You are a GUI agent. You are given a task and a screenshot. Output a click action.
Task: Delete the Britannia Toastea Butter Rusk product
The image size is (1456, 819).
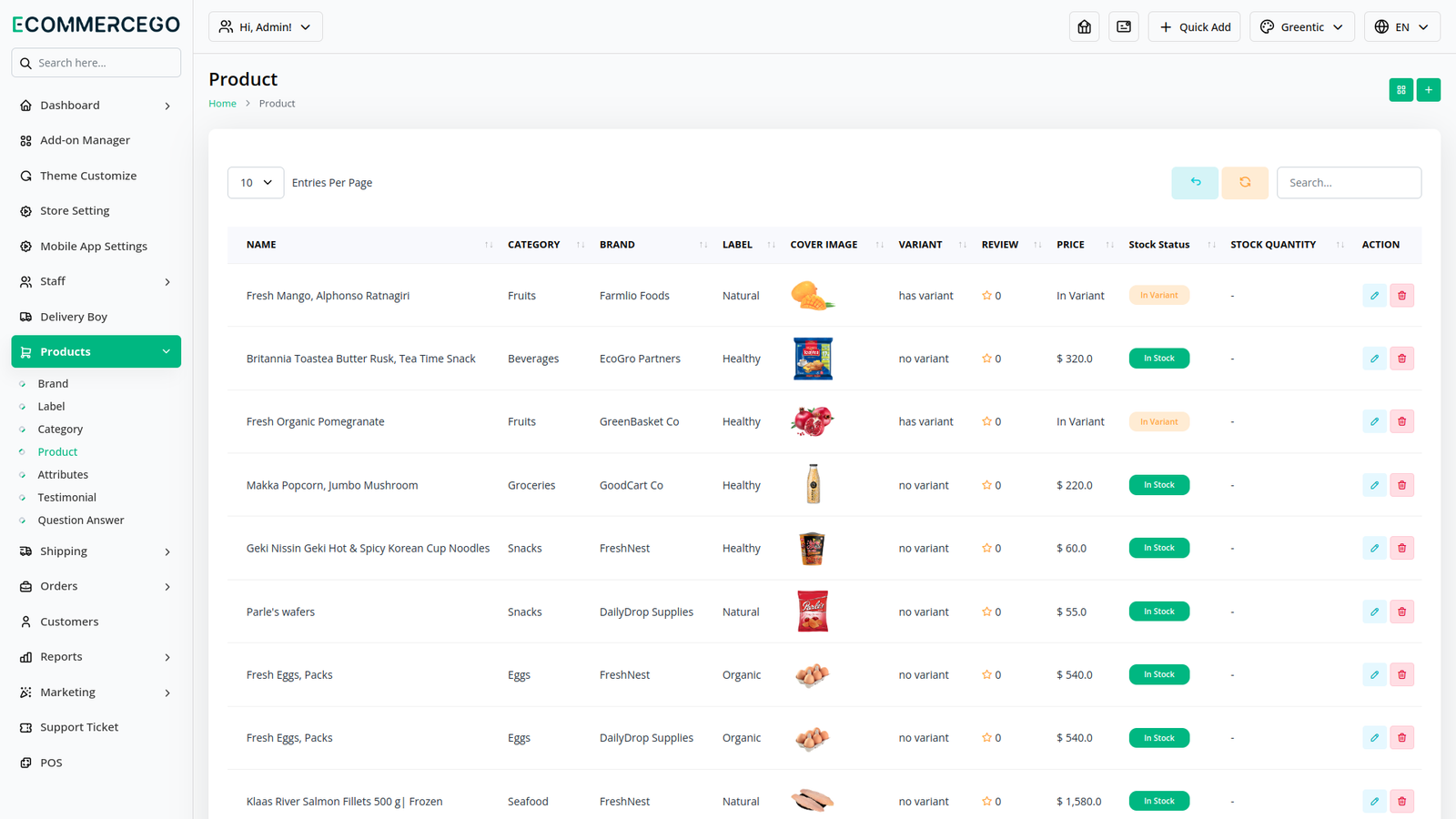point(1401,359)
